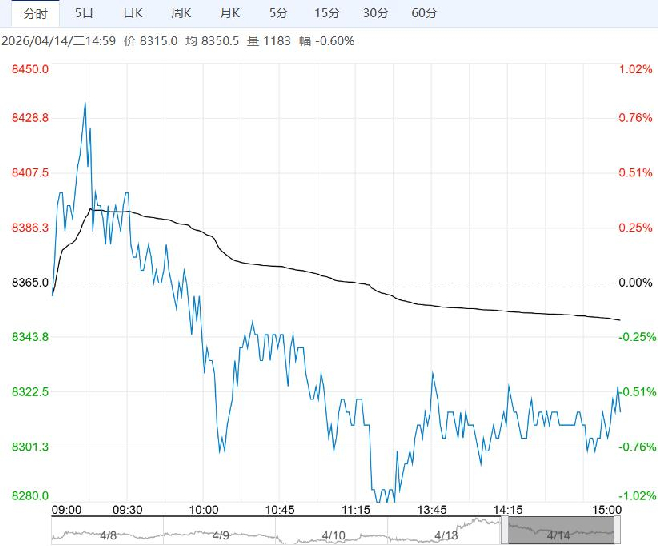The width and height of the screenshot is (658, 546).
Task: Select the 5分 five-minute chart tab
Action: (x=277, y=13)
